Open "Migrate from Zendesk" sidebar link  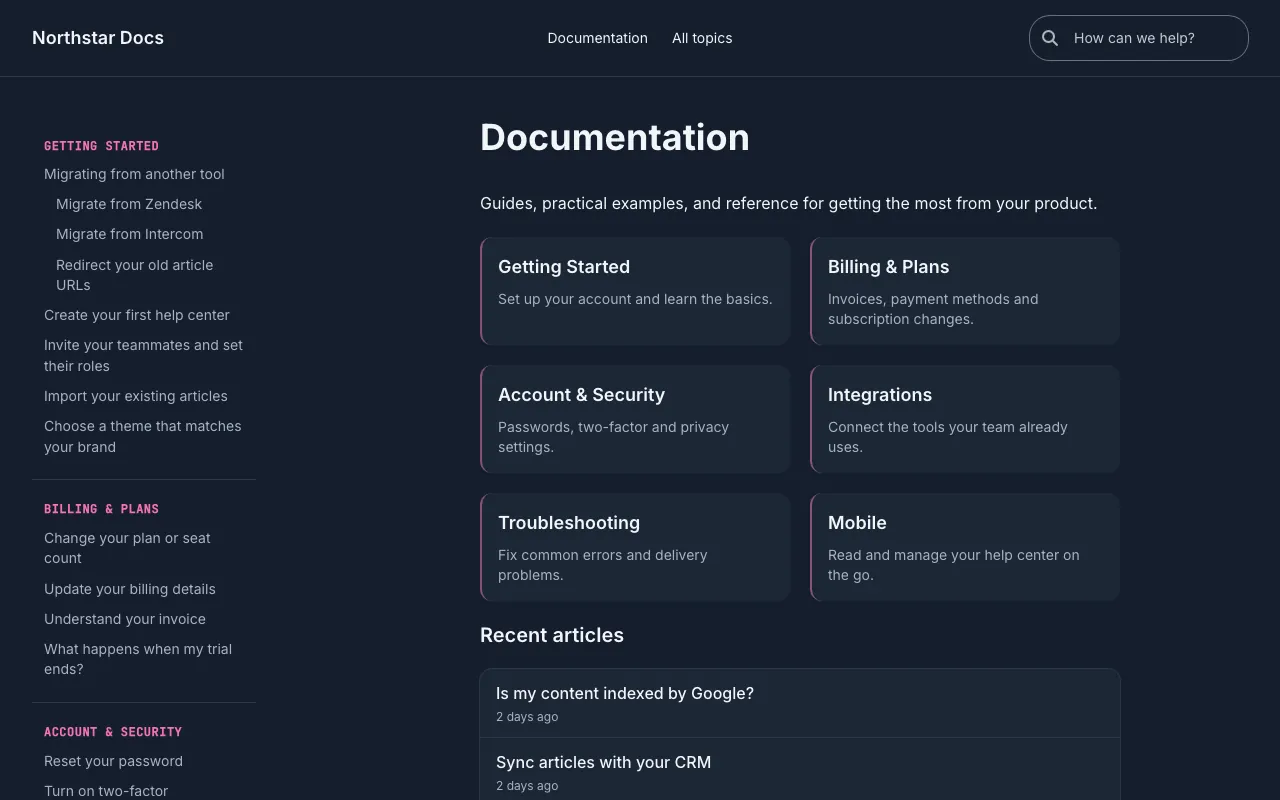point(129,204)
